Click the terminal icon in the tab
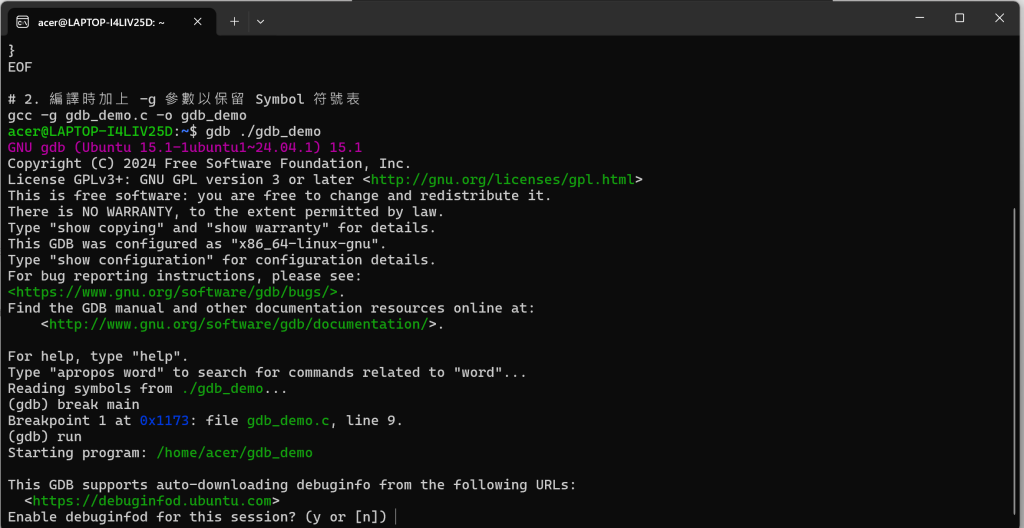Viewport: 1024px width, 528px height. coord(22,22)
